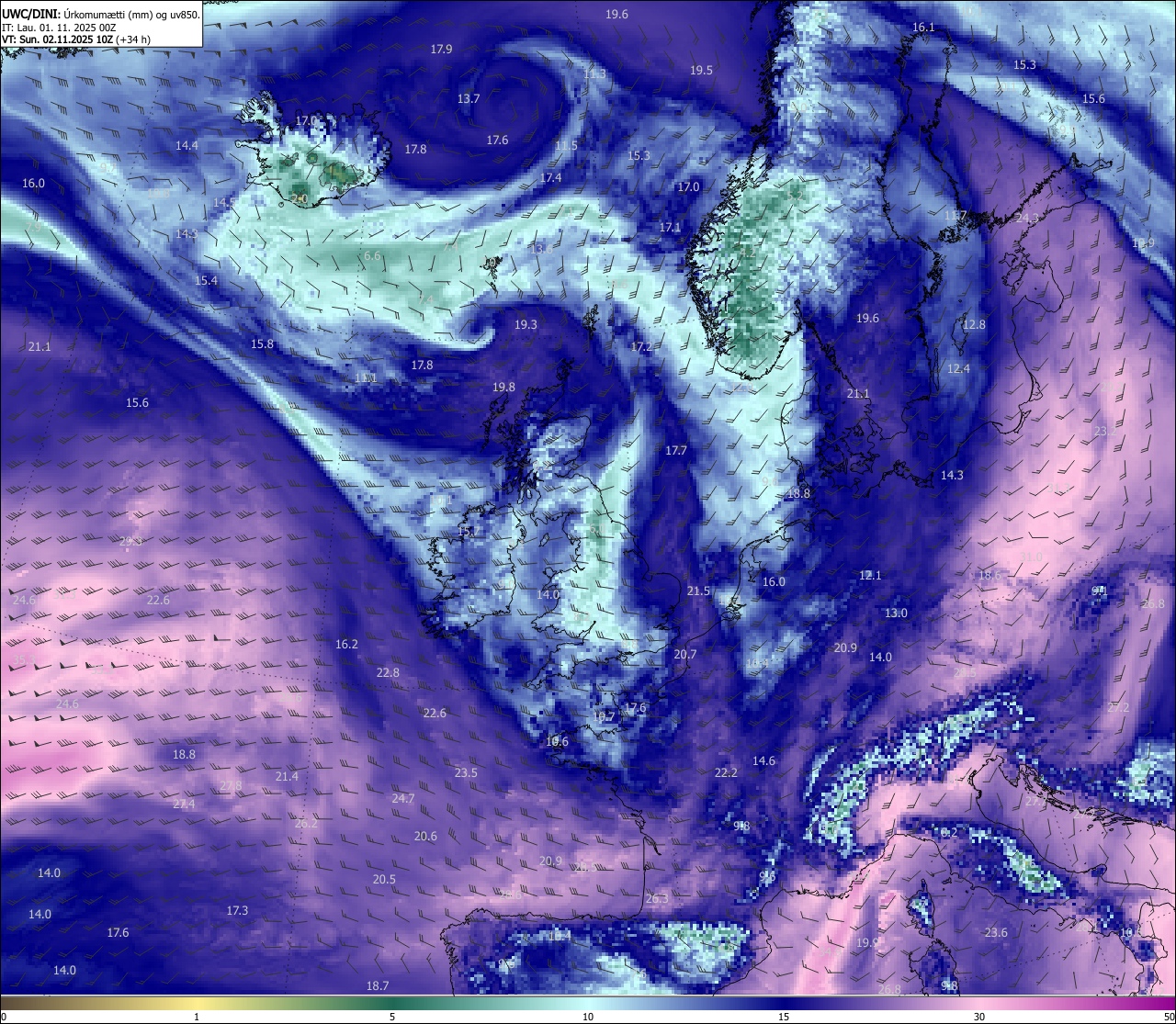Click the 17.1 value label

(x=671, y=228)
